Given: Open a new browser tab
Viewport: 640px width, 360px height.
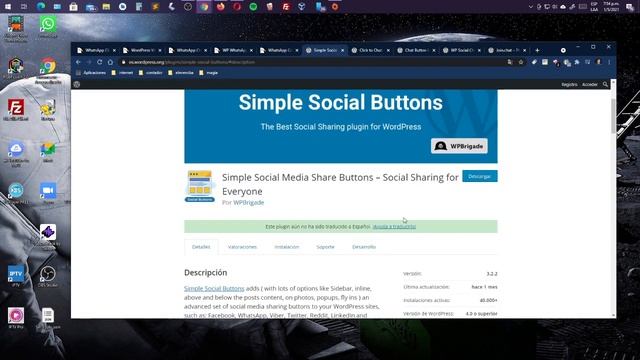Looking at the screenshot, I should pyautogui.click(x=537, y=50).
